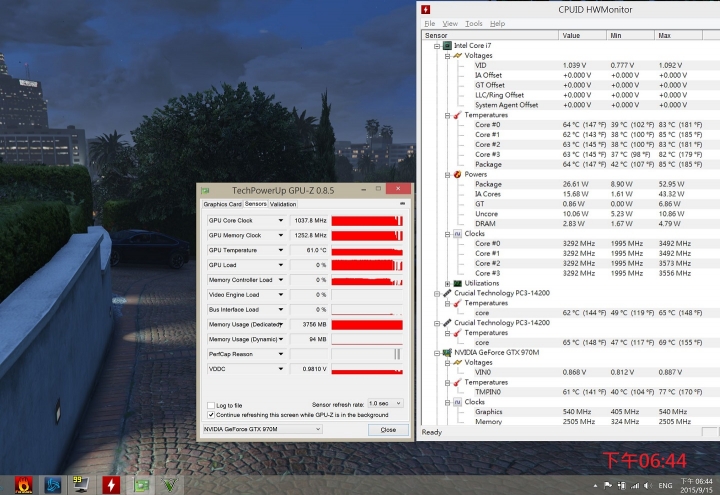Open GPU Temperature sensor dropdown arrow
Image resolution: width=720 pixels, height=495 pixels.
click(x=281, y=250)
